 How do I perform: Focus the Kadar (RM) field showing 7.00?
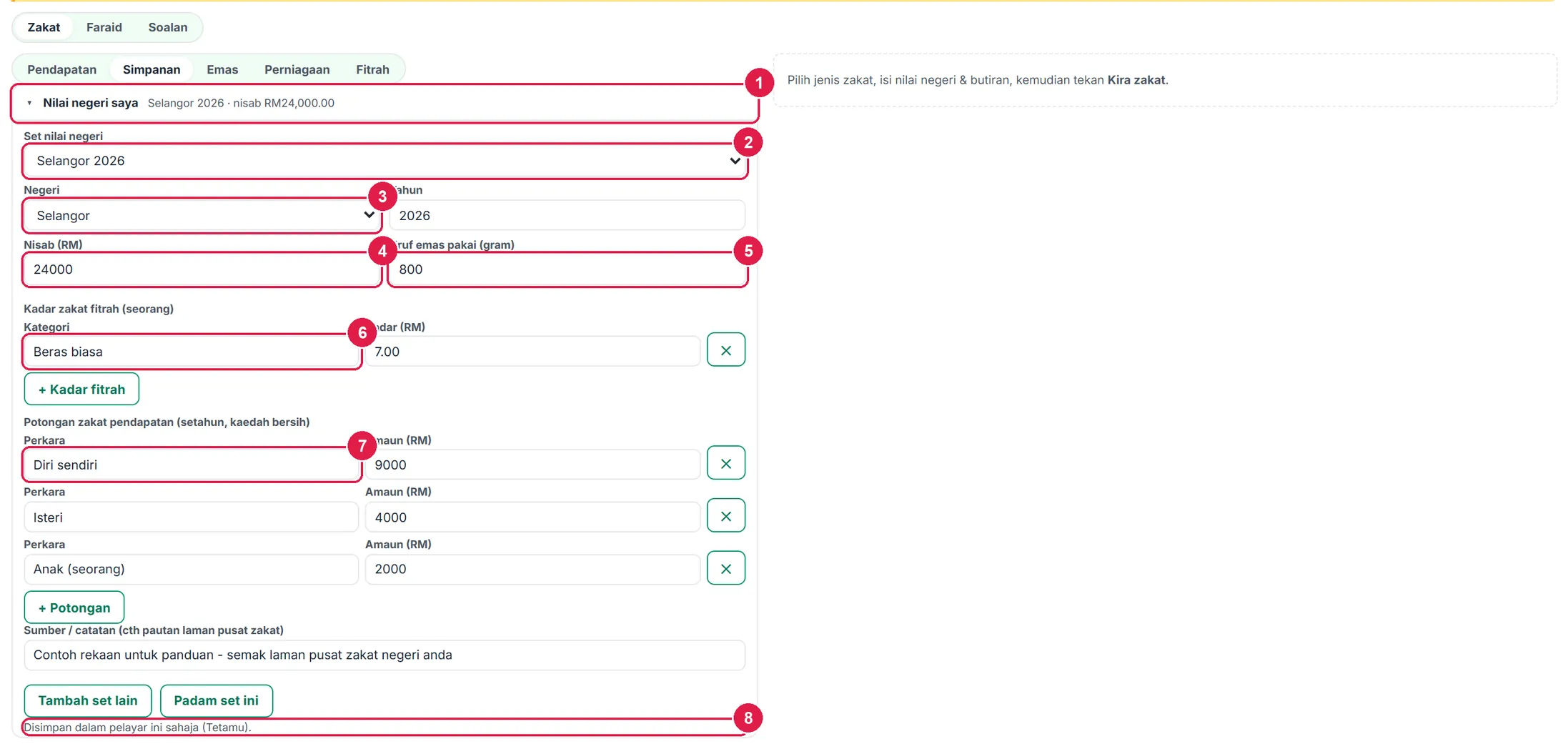click(532, 352)
